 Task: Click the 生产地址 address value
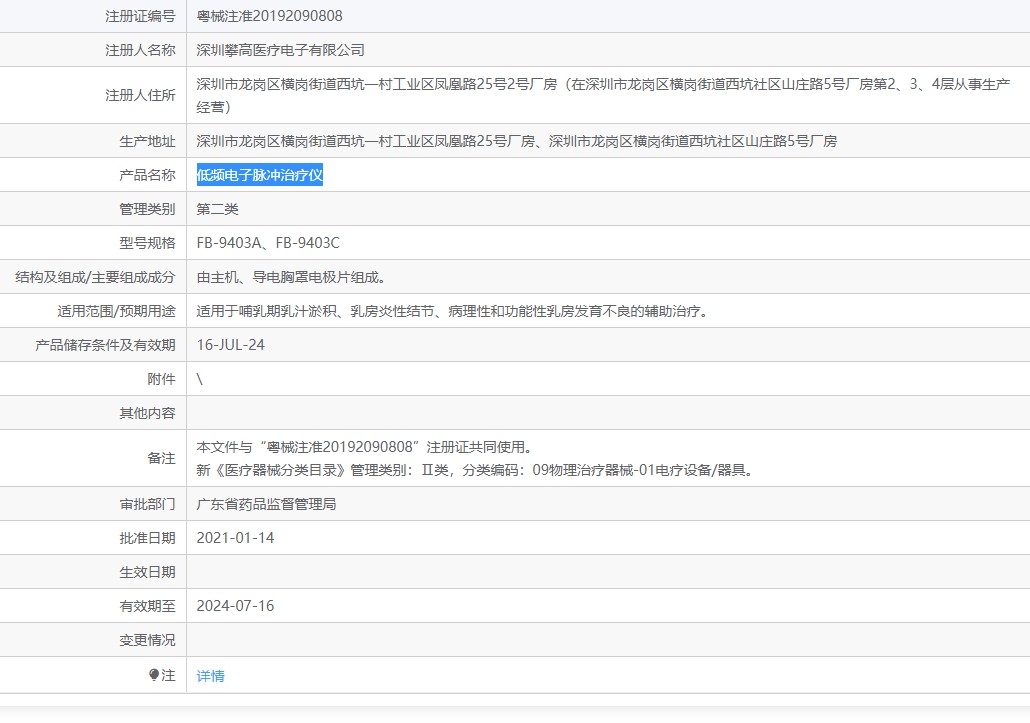click(x=516, y=141)
